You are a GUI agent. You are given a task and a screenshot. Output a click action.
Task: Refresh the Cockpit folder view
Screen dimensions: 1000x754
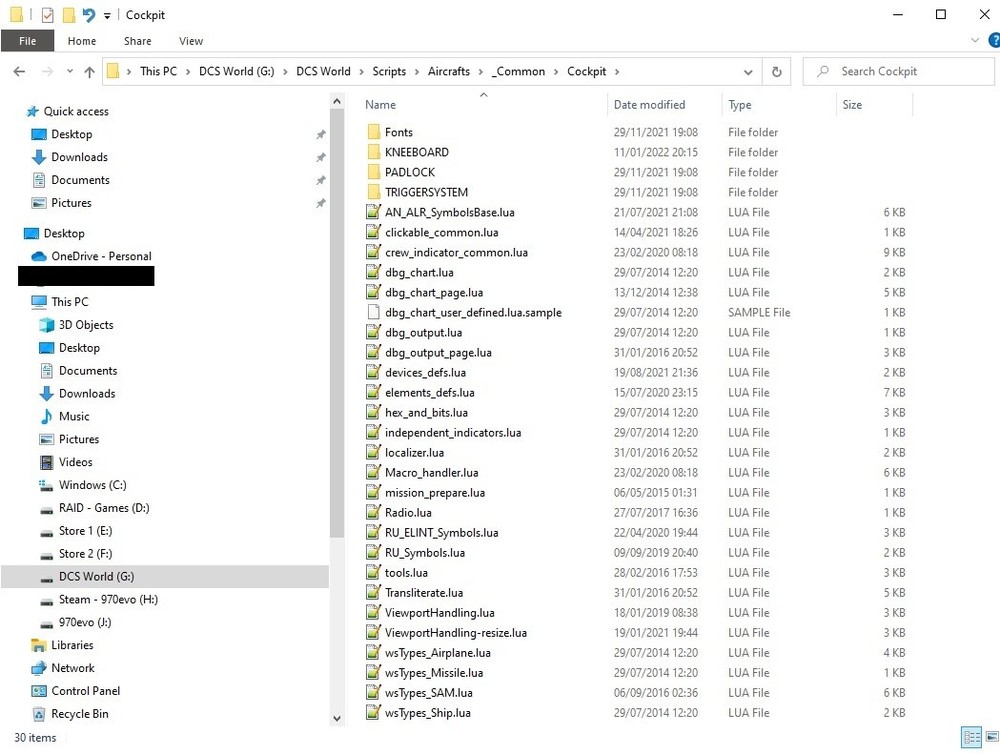click(x=776, y=71)
